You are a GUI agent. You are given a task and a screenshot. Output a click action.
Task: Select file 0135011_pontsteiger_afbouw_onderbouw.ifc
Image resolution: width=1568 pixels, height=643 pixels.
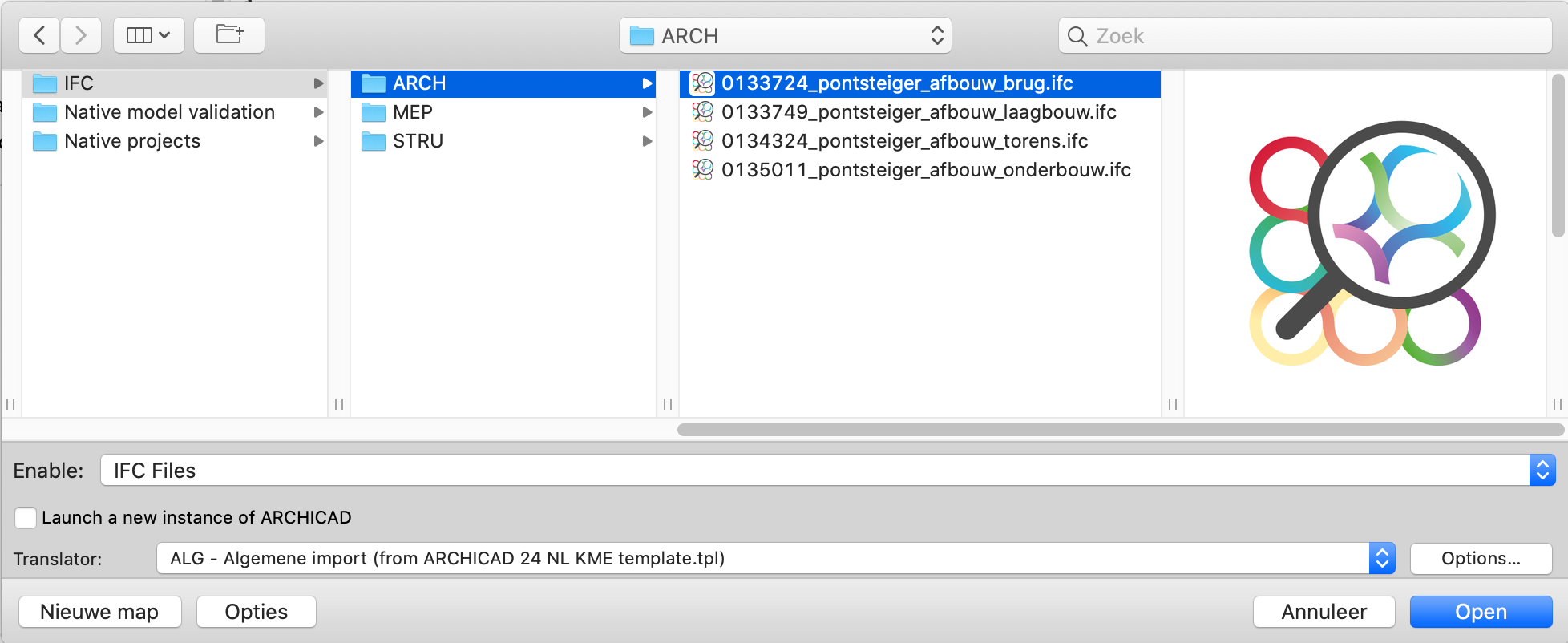[920, 170]
